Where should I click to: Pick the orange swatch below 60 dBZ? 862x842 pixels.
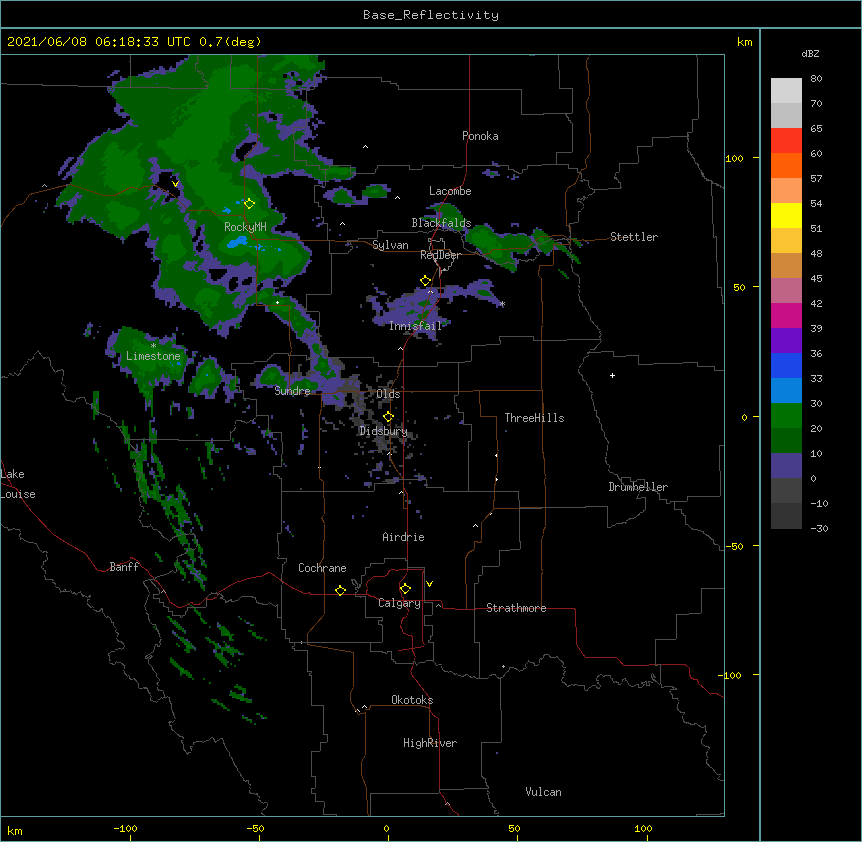pos(786,165)
